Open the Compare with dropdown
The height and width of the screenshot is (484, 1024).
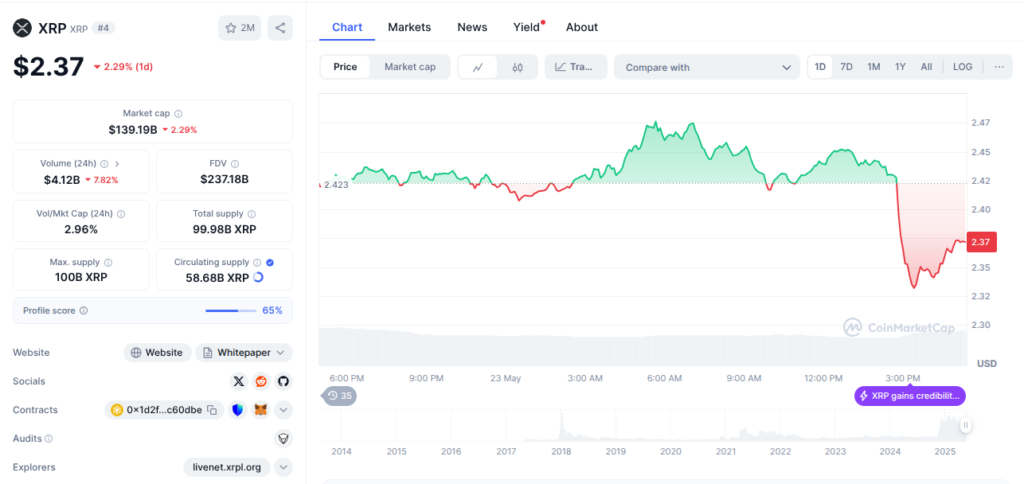pos(707,67)
